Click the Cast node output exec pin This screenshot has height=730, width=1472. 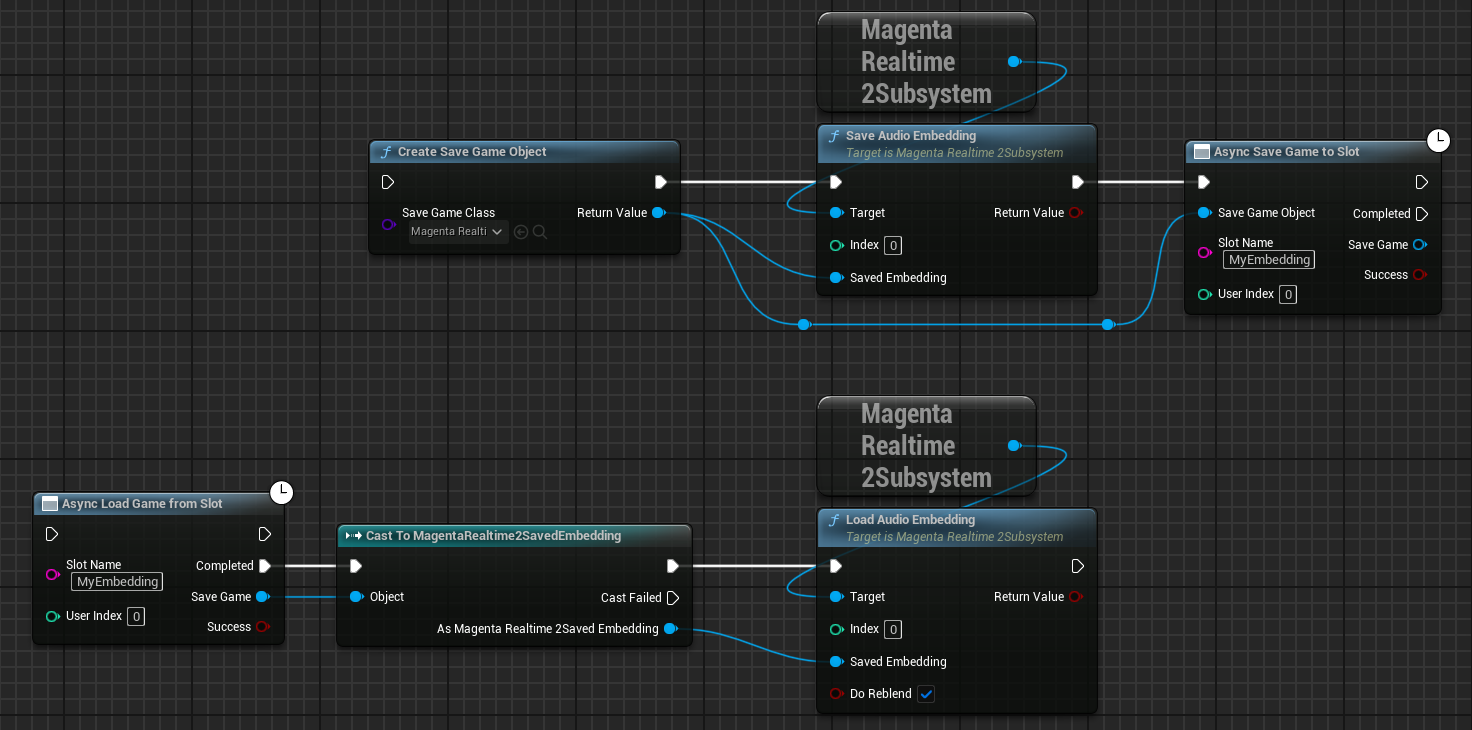(673, 566)
